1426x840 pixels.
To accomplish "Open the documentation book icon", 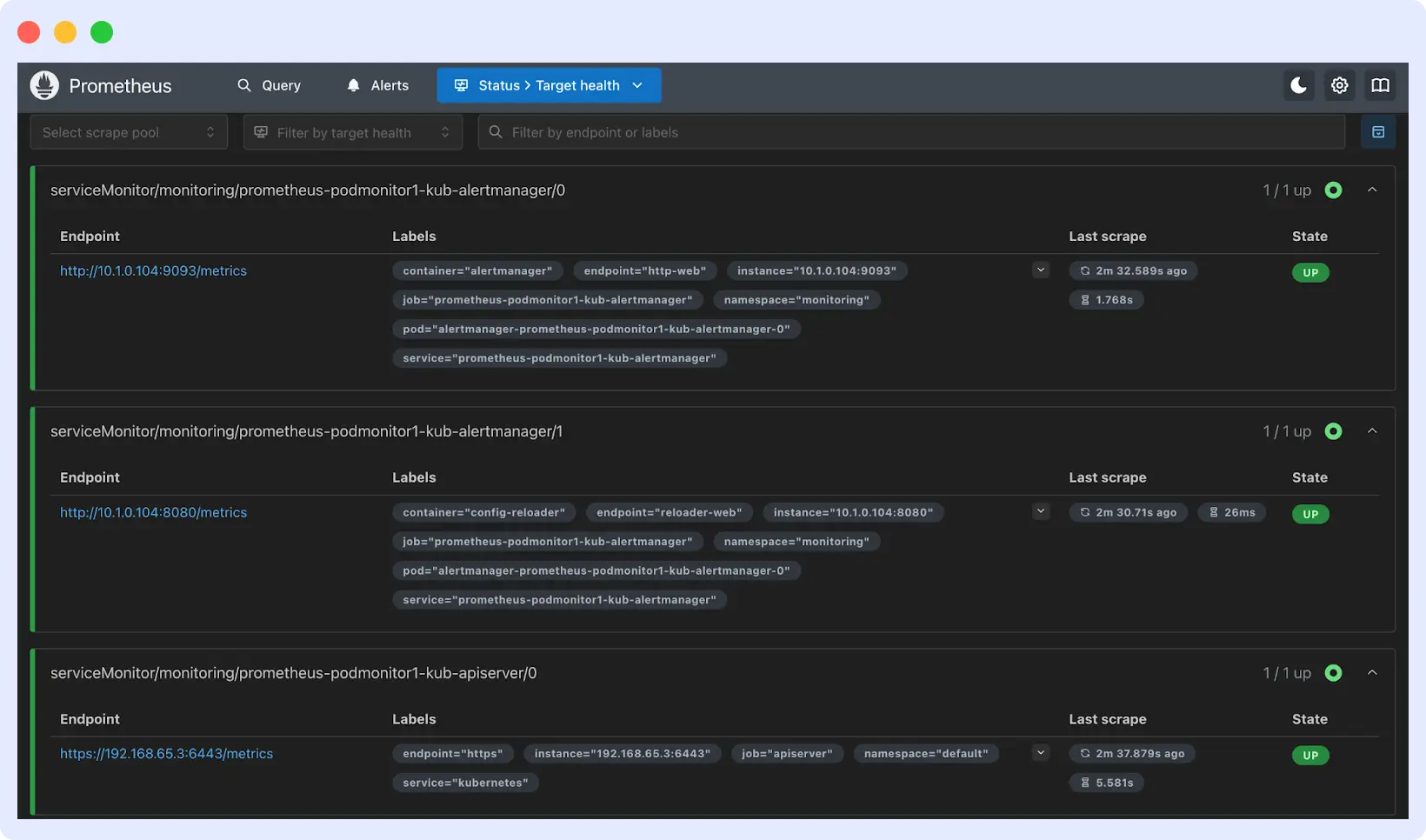I will point(1380,85).
